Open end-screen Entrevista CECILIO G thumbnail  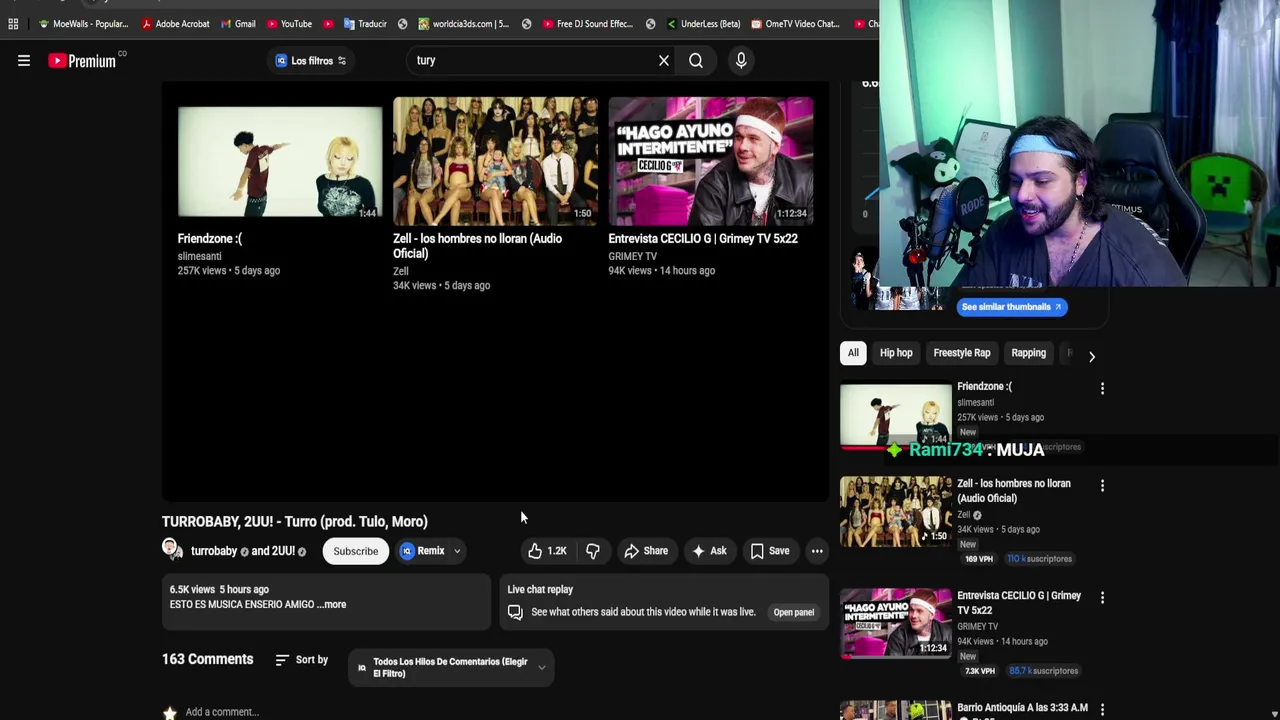coord(711,162)
